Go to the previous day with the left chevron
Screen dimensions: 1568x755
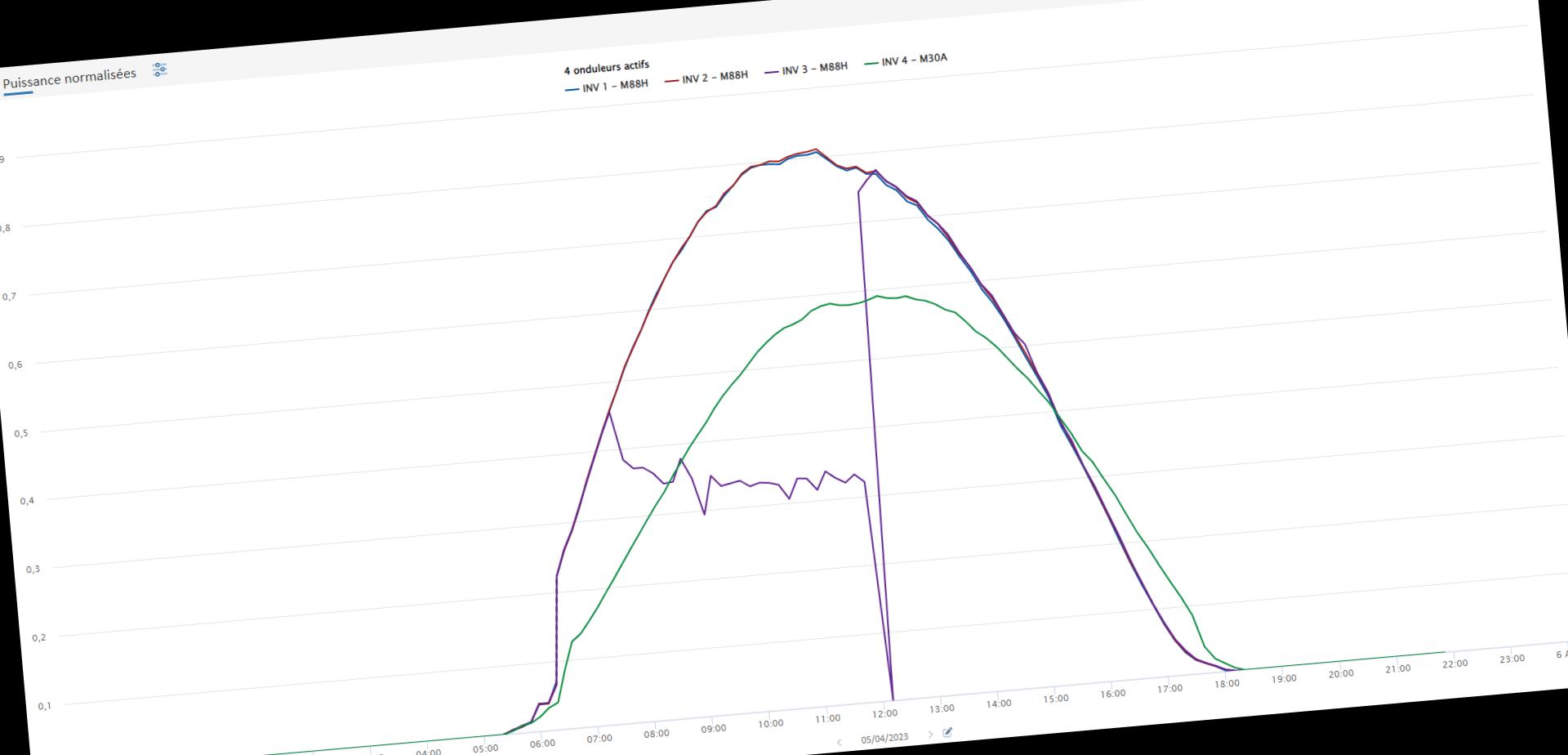tap(840, 742)
